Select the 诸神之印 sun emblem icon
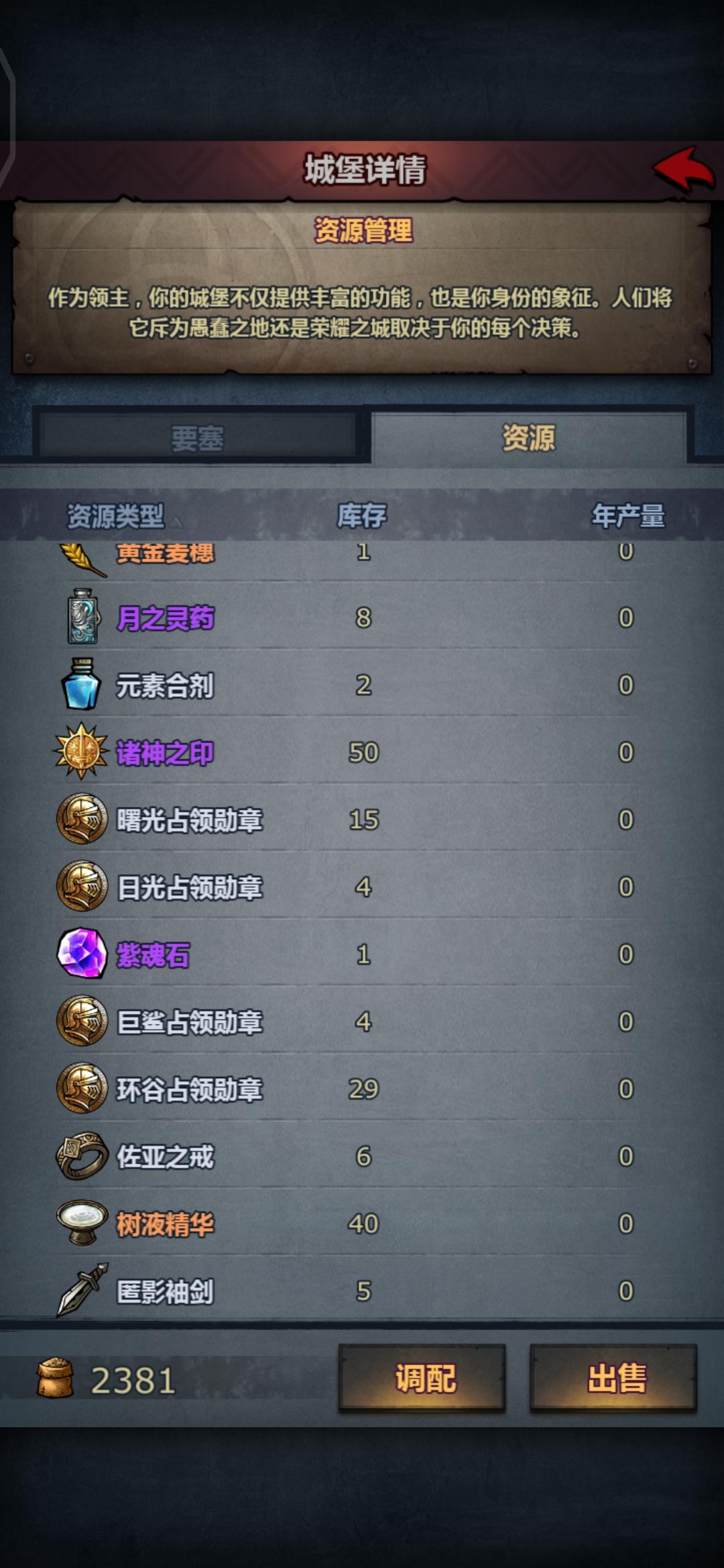The width and height of the screenshot is (724, 1568). (x=81, y=751)
